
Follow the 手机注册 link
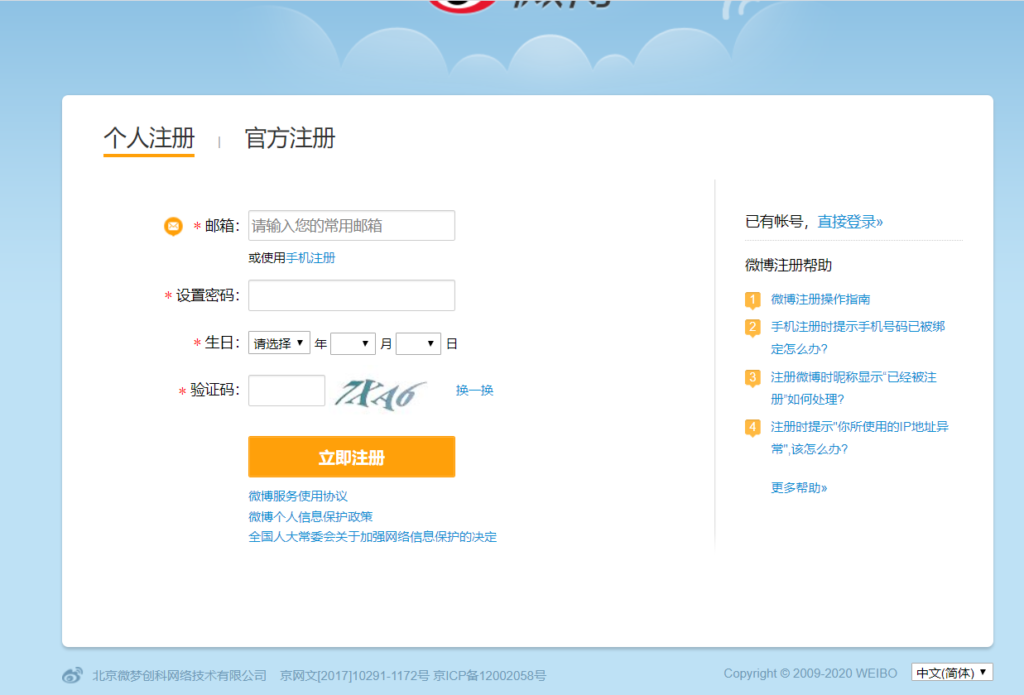[x=311, y=258]
